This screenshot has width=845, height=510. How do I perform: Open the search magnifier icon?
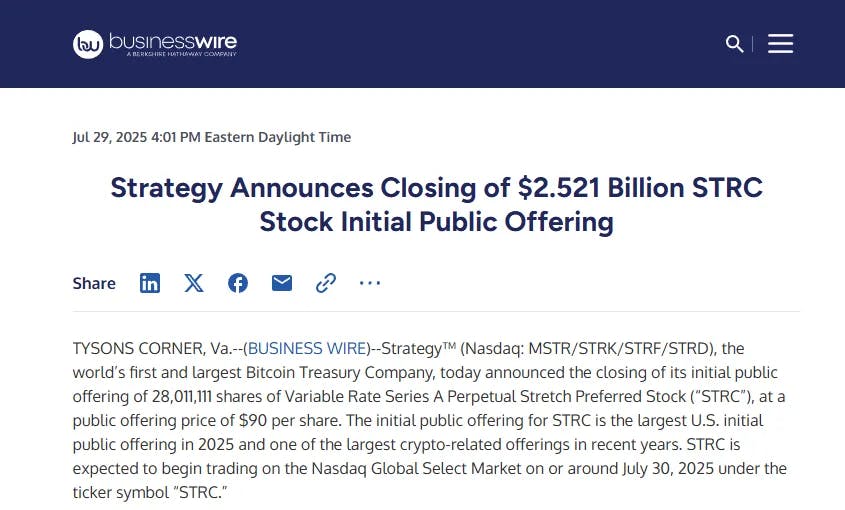click(x=734, y=44)
